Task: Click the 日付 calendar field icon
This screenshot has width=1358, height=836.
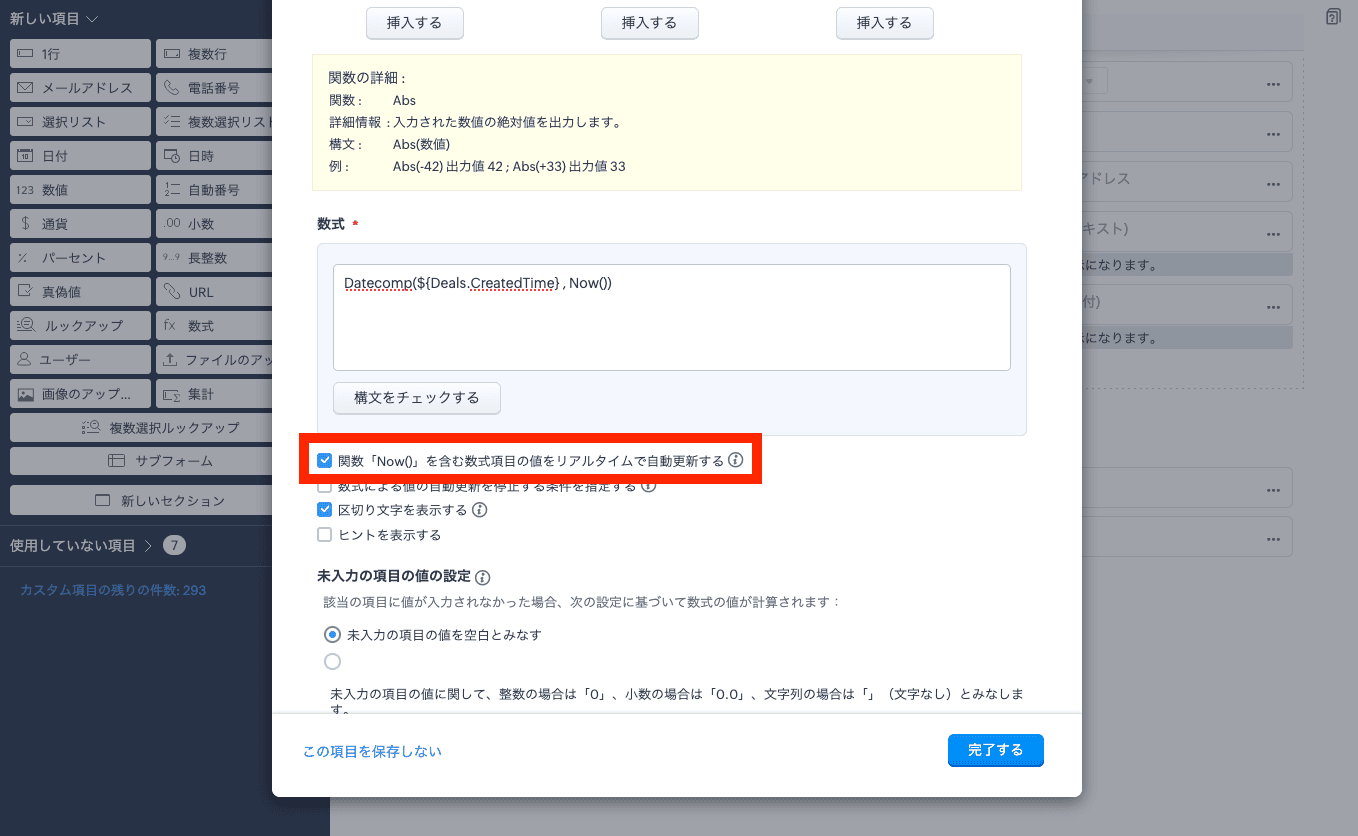Action: tap(25, 156)
